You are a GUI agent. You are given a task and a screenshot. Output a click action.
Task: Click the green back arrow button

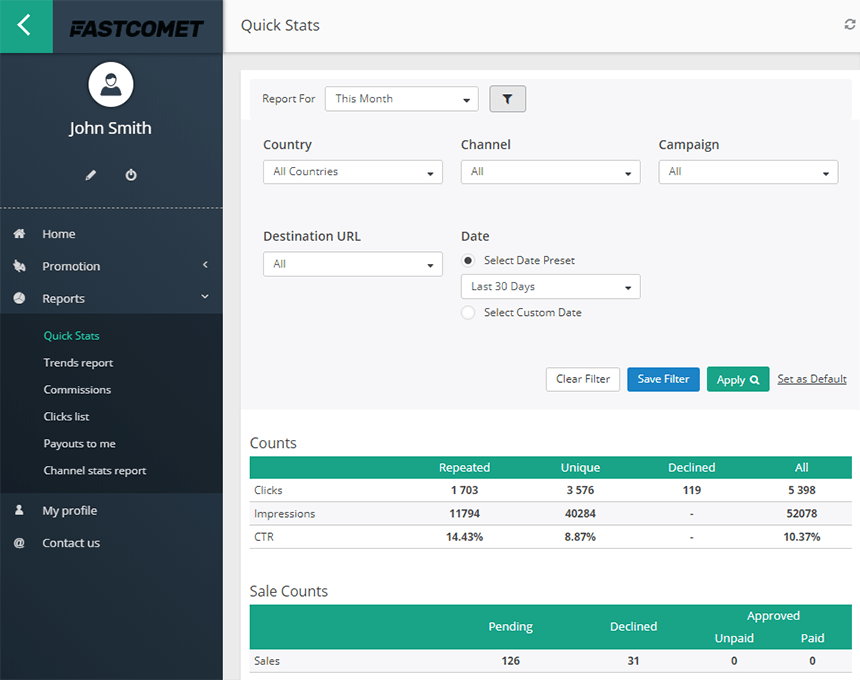tap(26, 27)
